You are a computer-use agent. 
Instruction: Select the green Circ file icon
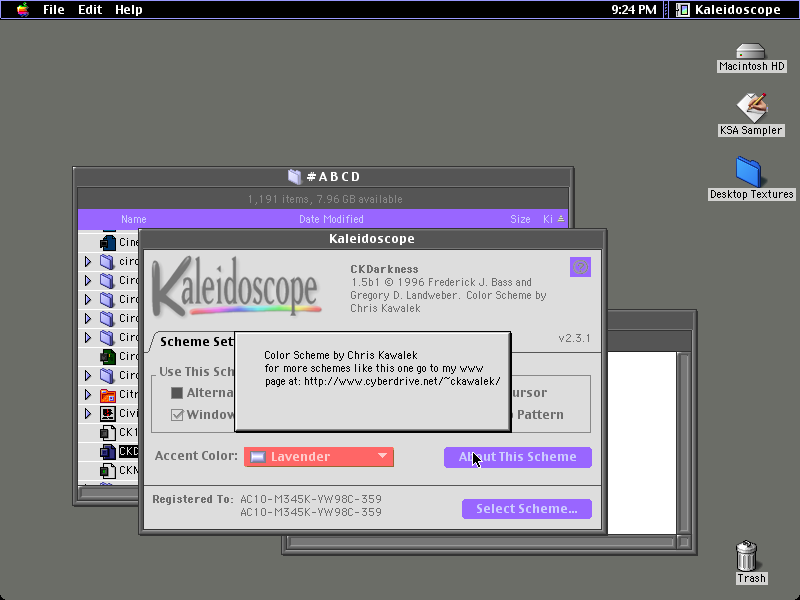pos(108,356)
